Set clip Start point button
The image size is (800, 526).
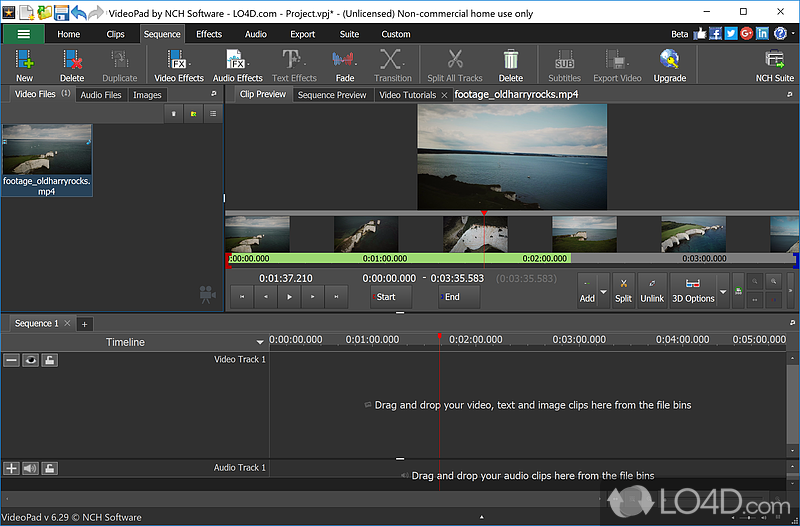(391, 297)
